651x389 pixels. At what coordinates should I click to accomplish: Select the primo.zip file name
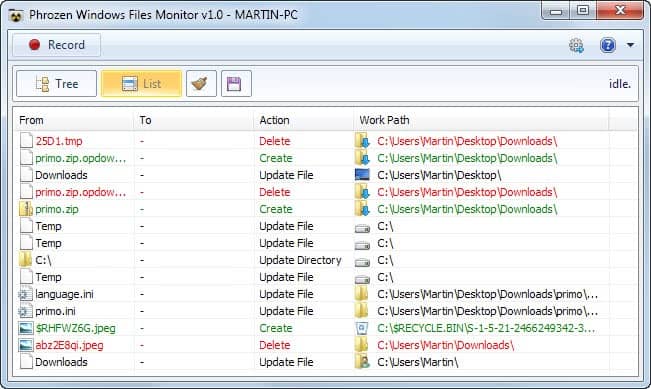(x=57, y=209)
